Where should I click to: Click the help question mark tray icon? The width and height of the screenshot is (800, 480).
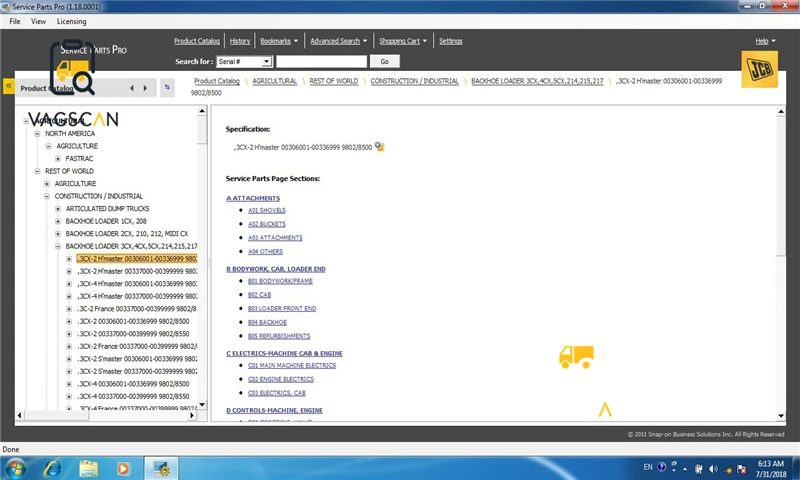(x=661, y=467)
